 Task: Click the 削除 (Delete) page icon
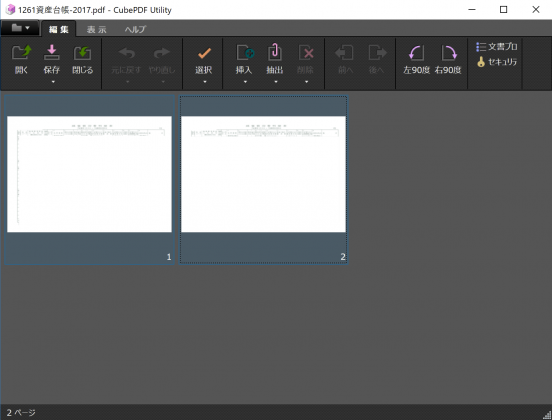point(306,53)
